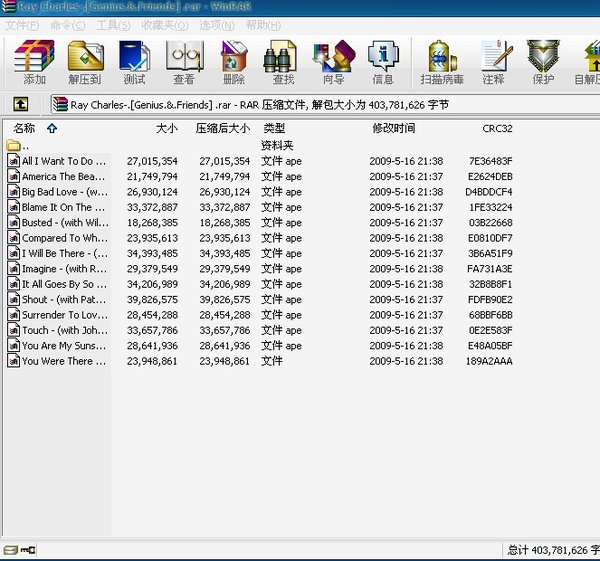Click the file icon of All I Want To Do
Screen dimensions: 600x561
[13, 161]
